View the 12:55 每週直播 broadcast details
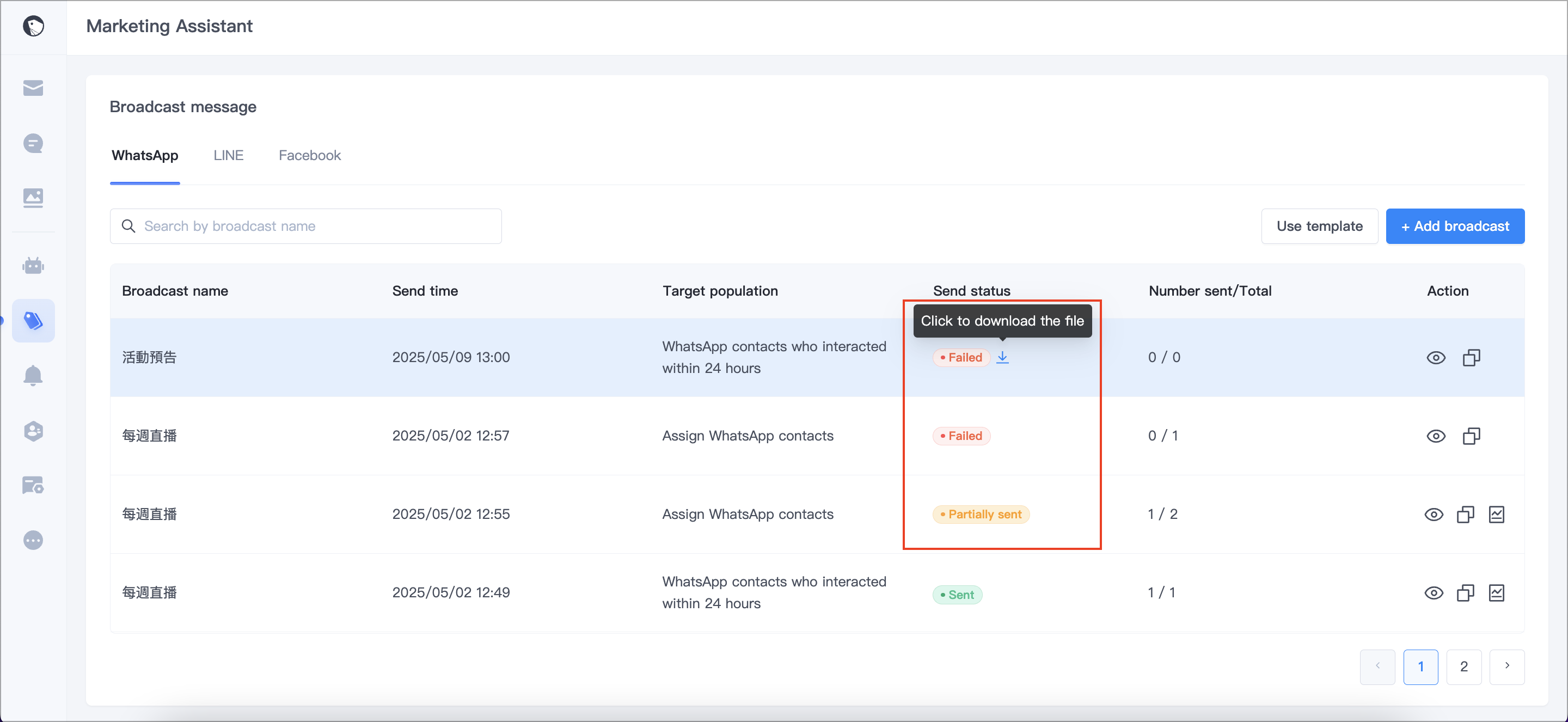 click(x=1434, y=515)
